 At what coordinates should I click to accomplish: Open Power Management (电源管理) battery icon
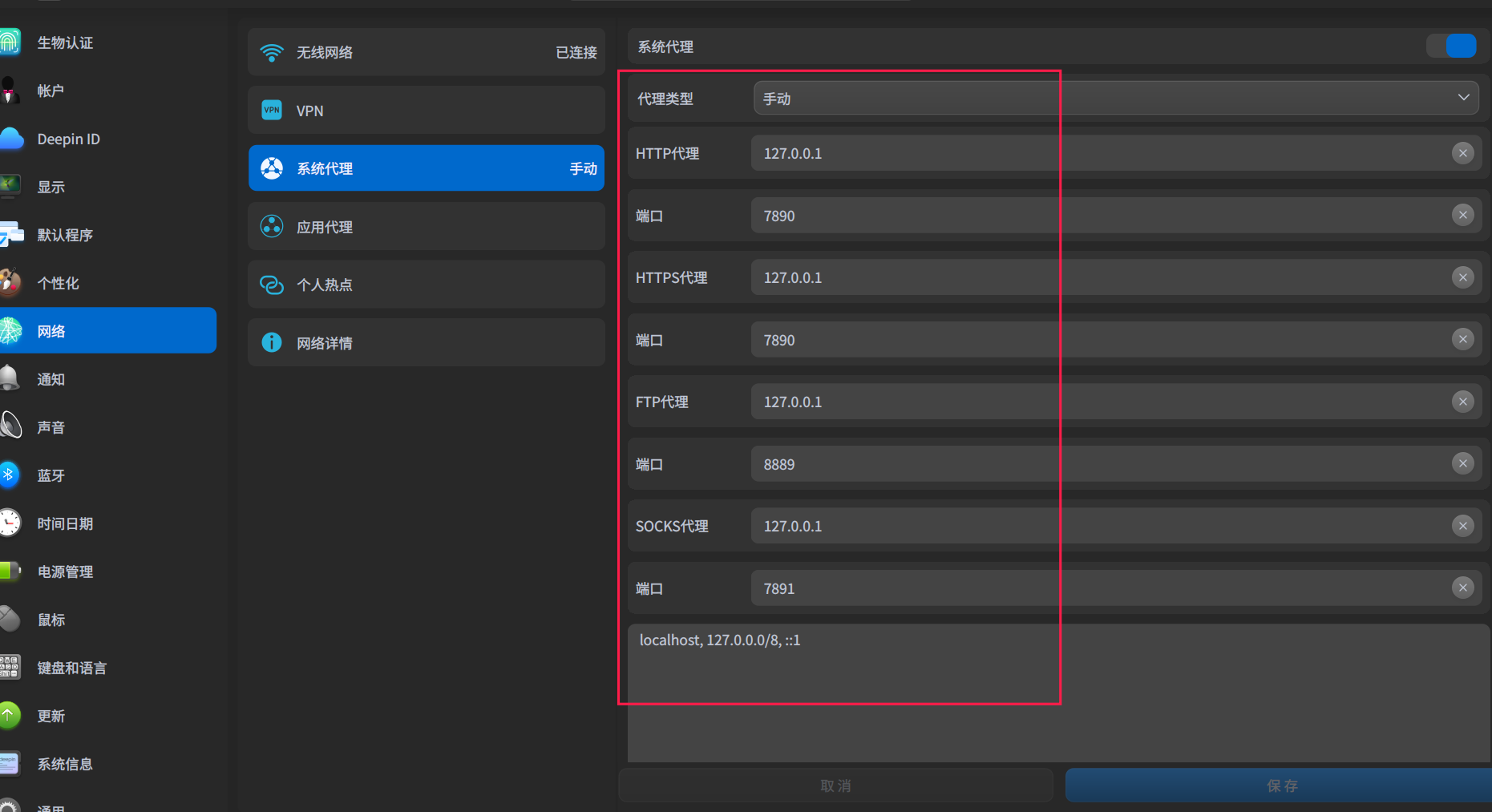(x=10, y=572)
